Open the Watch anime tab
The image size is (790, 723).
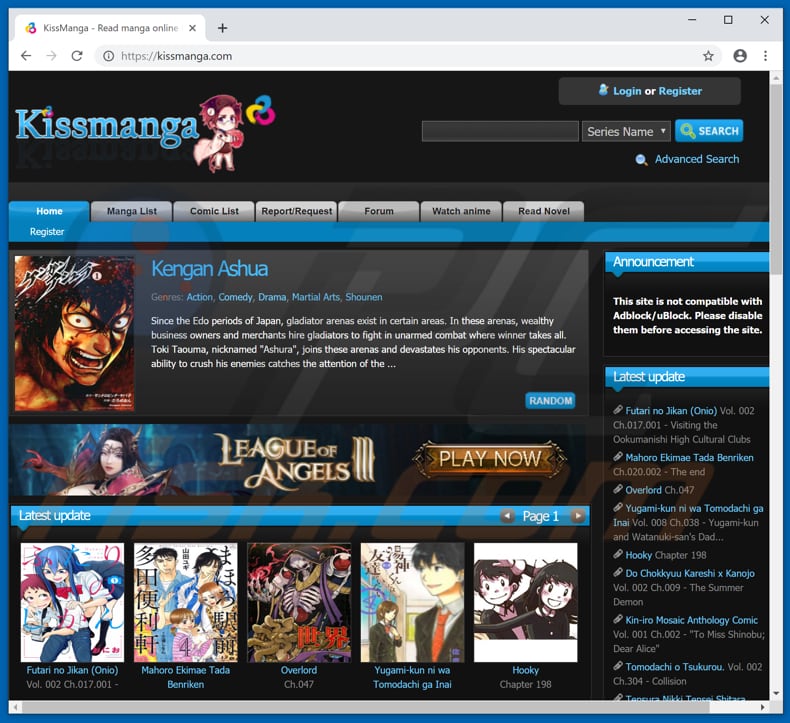pos(461,211)
